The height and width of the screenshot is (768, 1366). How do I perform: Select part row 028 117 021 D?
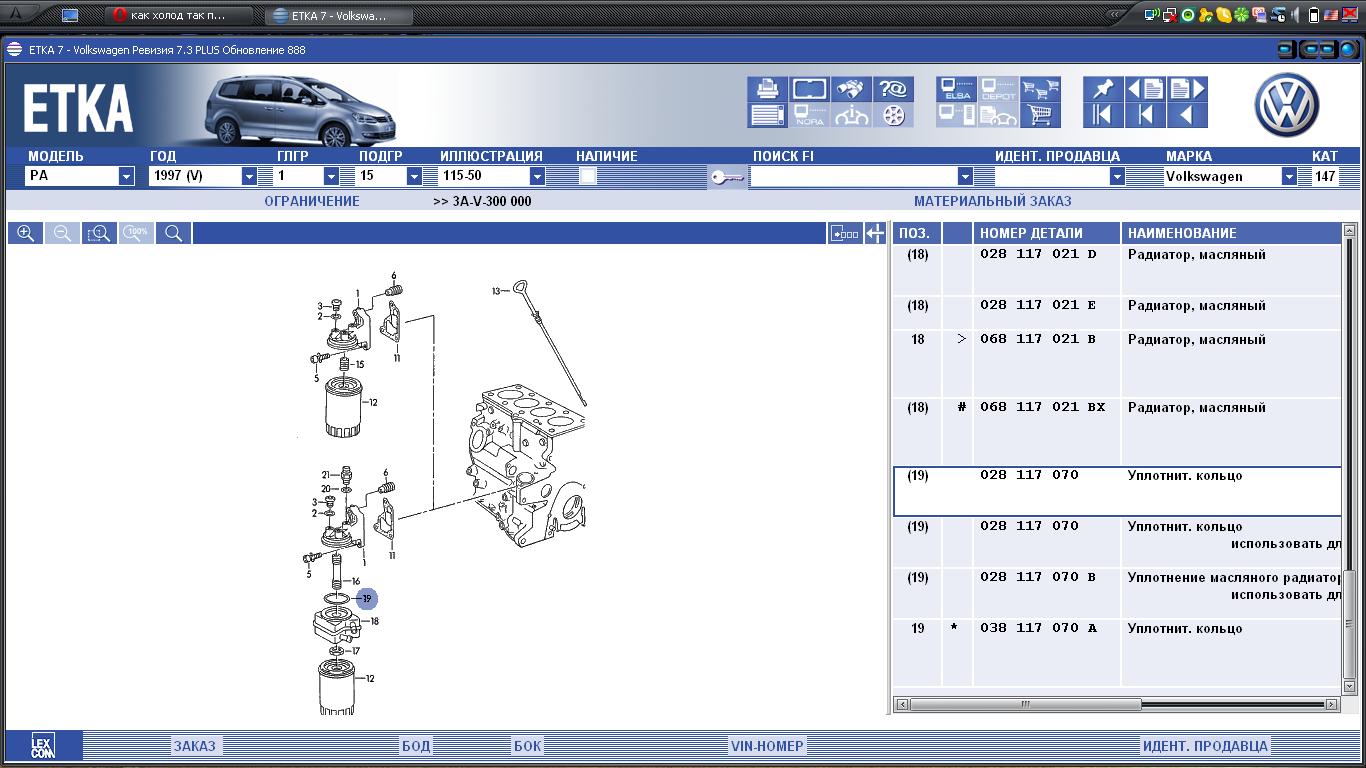point(1116,269)
